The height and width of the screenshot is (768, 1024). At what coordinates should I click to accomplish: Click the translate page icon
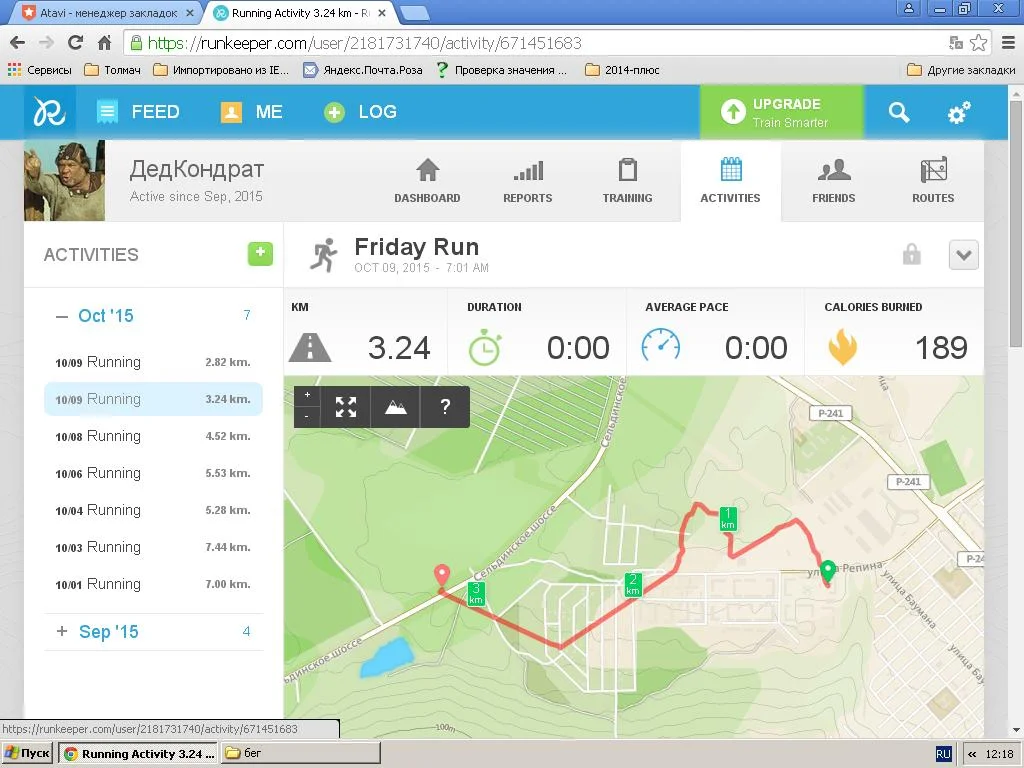pyautogui.click(x=956, y=43)
